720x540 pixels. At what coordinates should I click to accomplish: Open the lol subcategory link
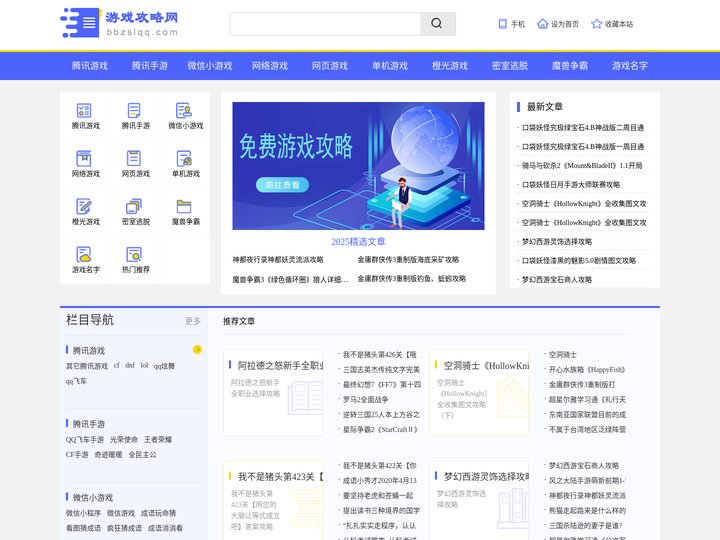[x=144, y=366]
